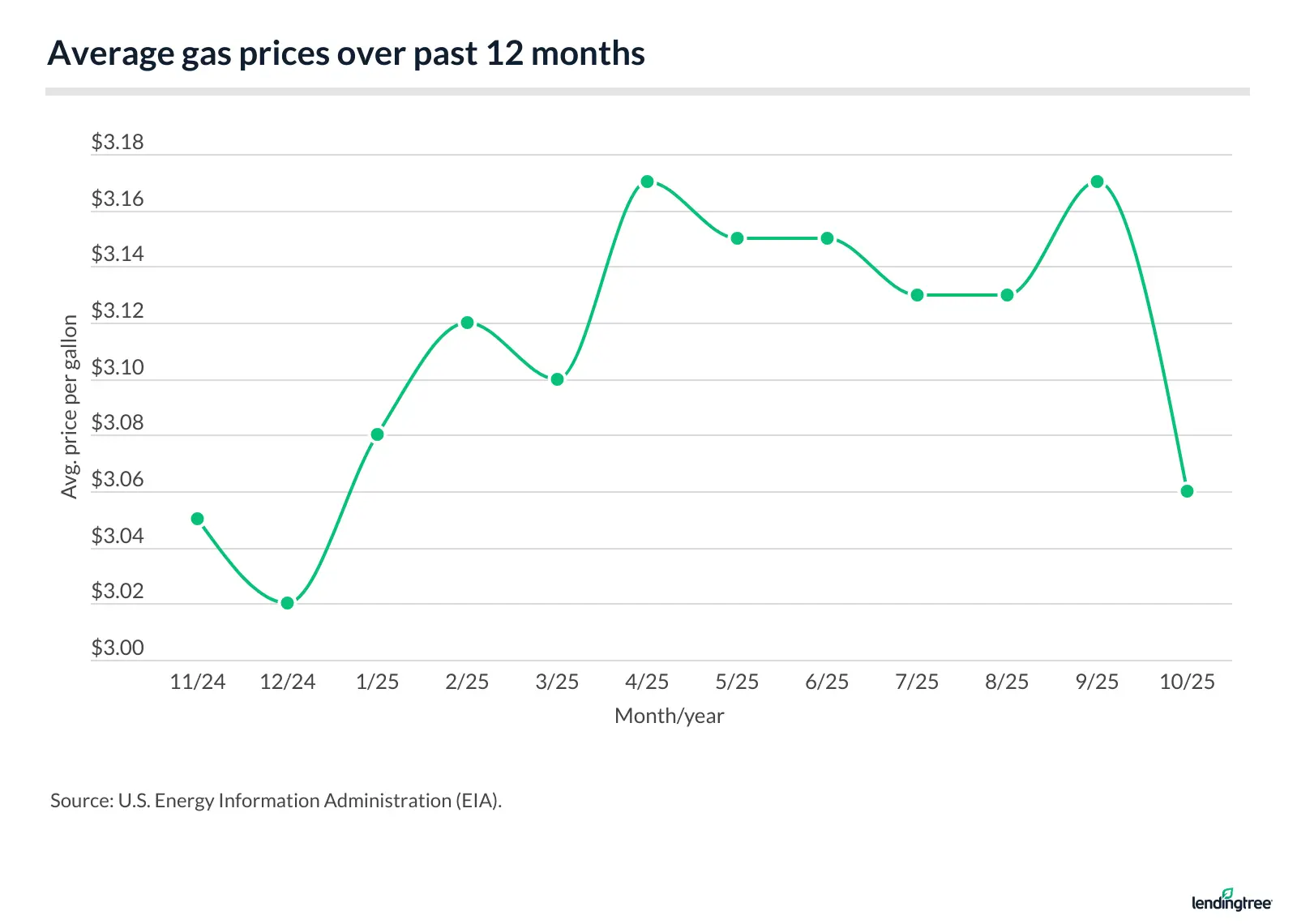
Task: Click the 9/25 peak data point
Action: coord(1097,182)
